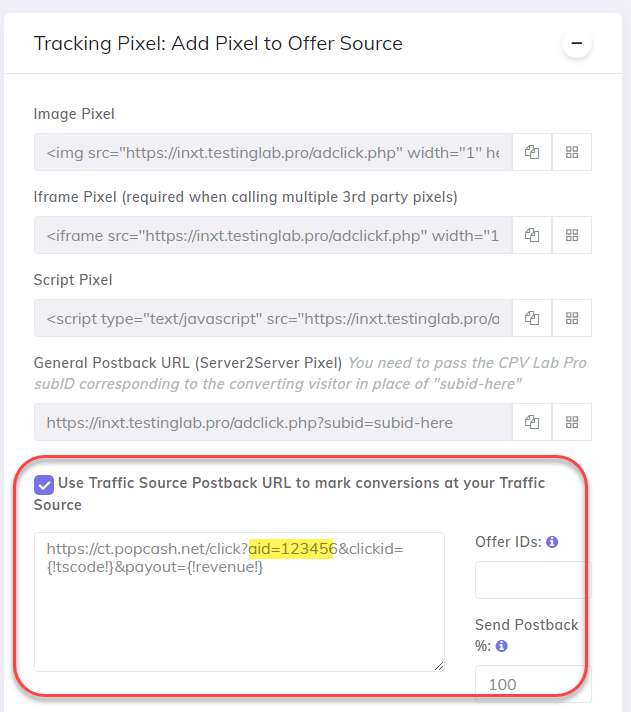Click the Iframe Pixel code field
Image resolution: width=631 pixels, height=712 pixels.
[x=273, y=235]
